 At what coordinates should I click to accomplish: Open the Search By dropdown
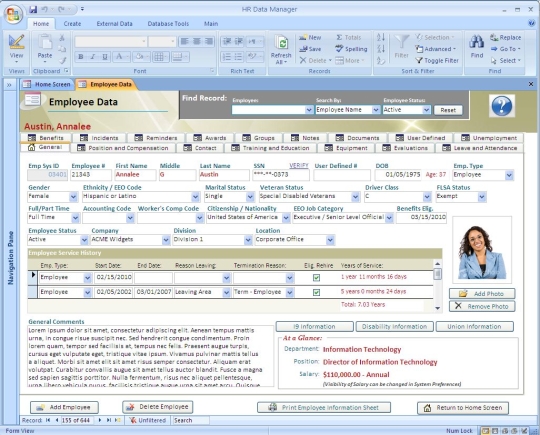click(x=376, y=110)
